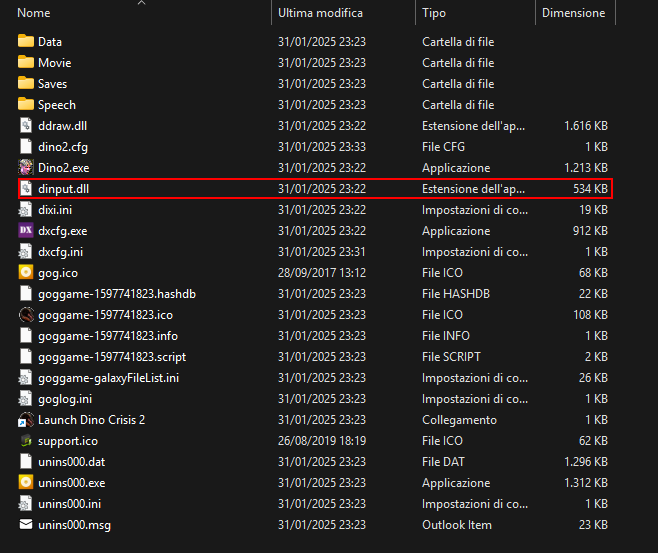Sort by the Tipo column header
Screen dimensions: 658x553
[434, 13]
